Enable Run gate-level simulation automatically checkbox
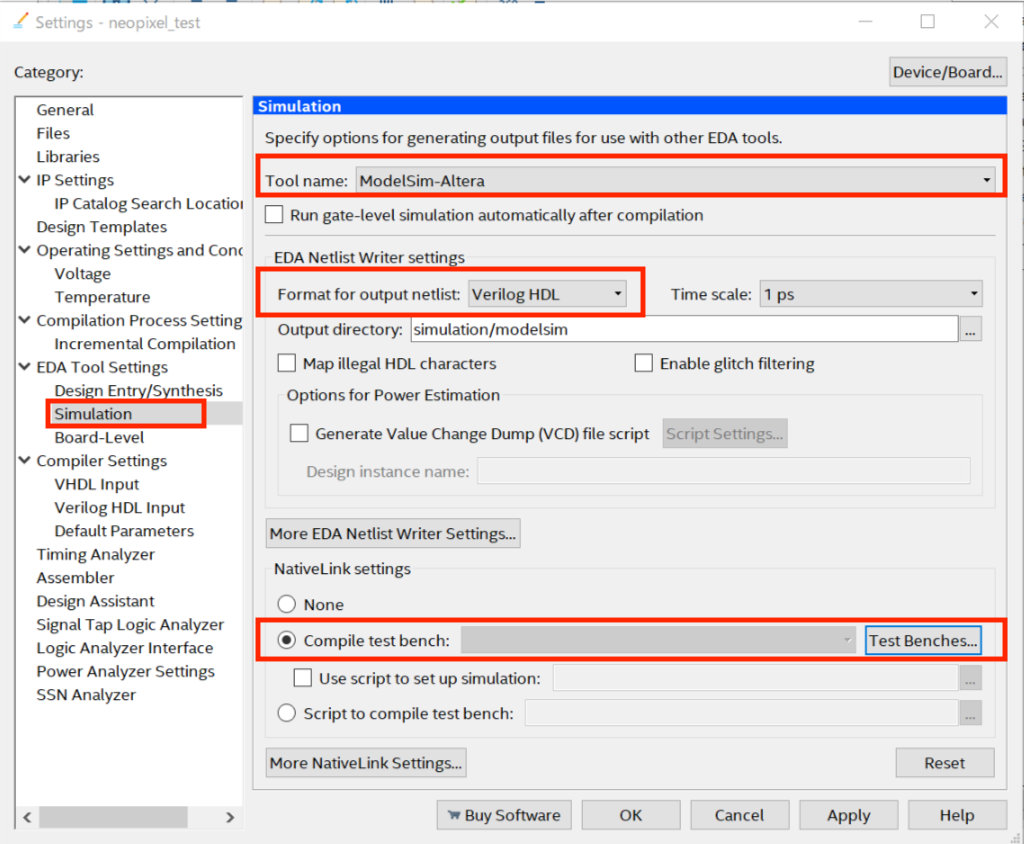 click(x=274, y=215)
